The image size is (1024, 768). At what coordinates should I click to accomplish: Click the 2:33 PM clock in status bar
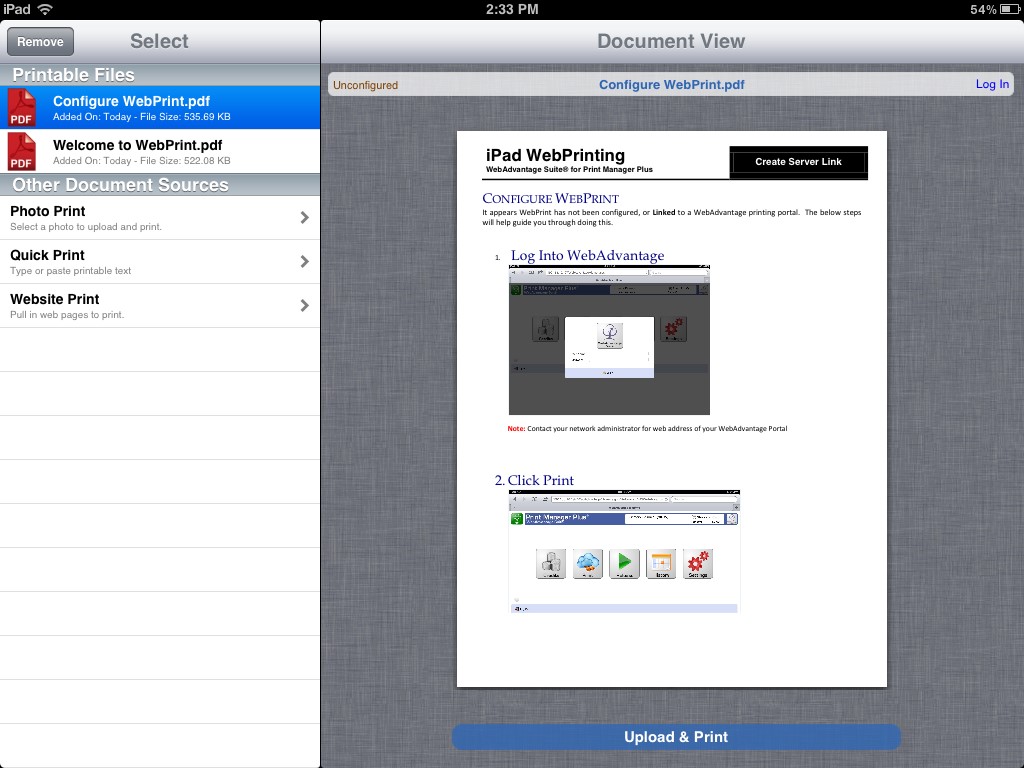click(x=512, y=9)
